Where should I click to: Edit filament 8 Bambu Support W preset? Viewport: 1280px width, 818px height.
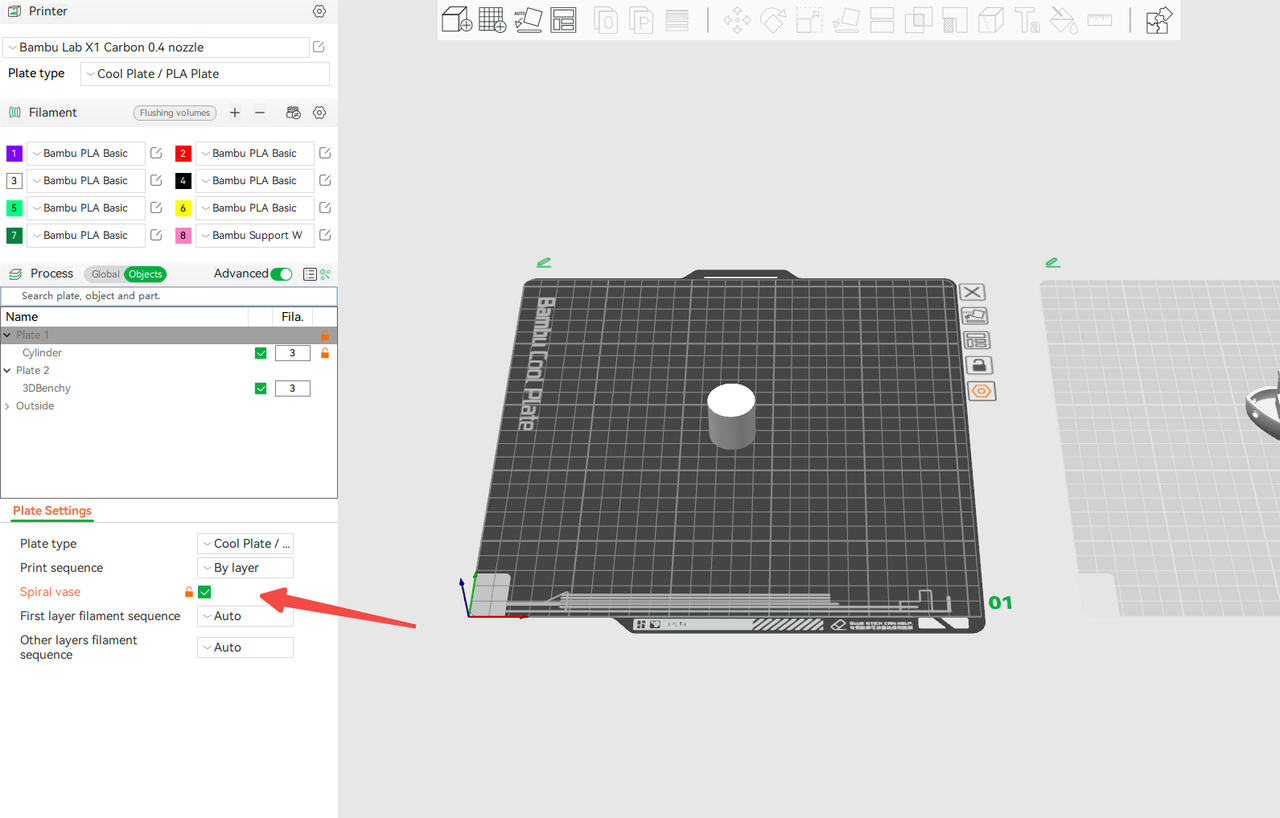325,235
